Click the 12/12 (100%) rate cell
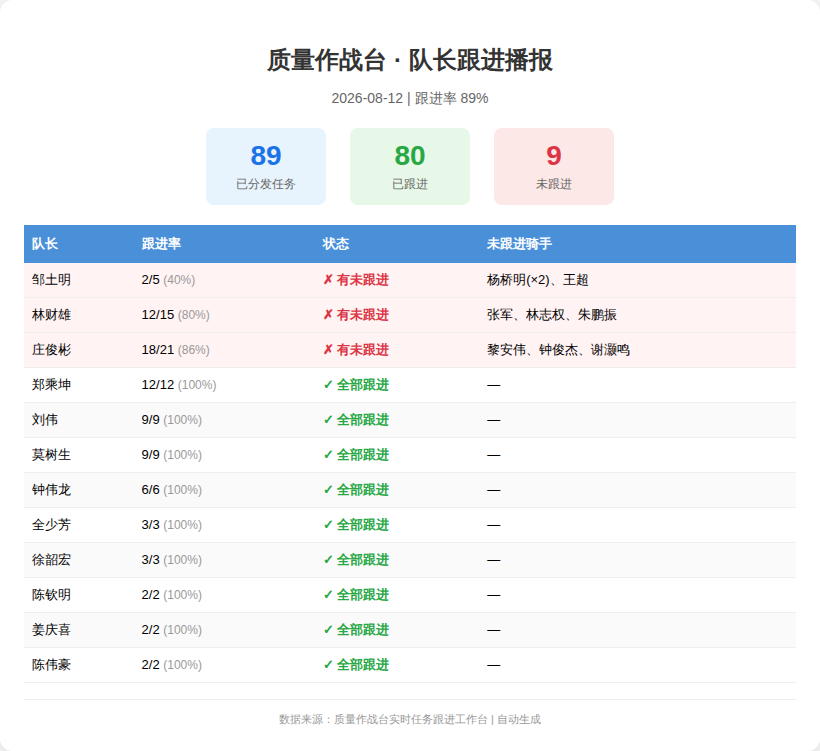The width and height of the screenshot is (820, 751). [179, 385]
